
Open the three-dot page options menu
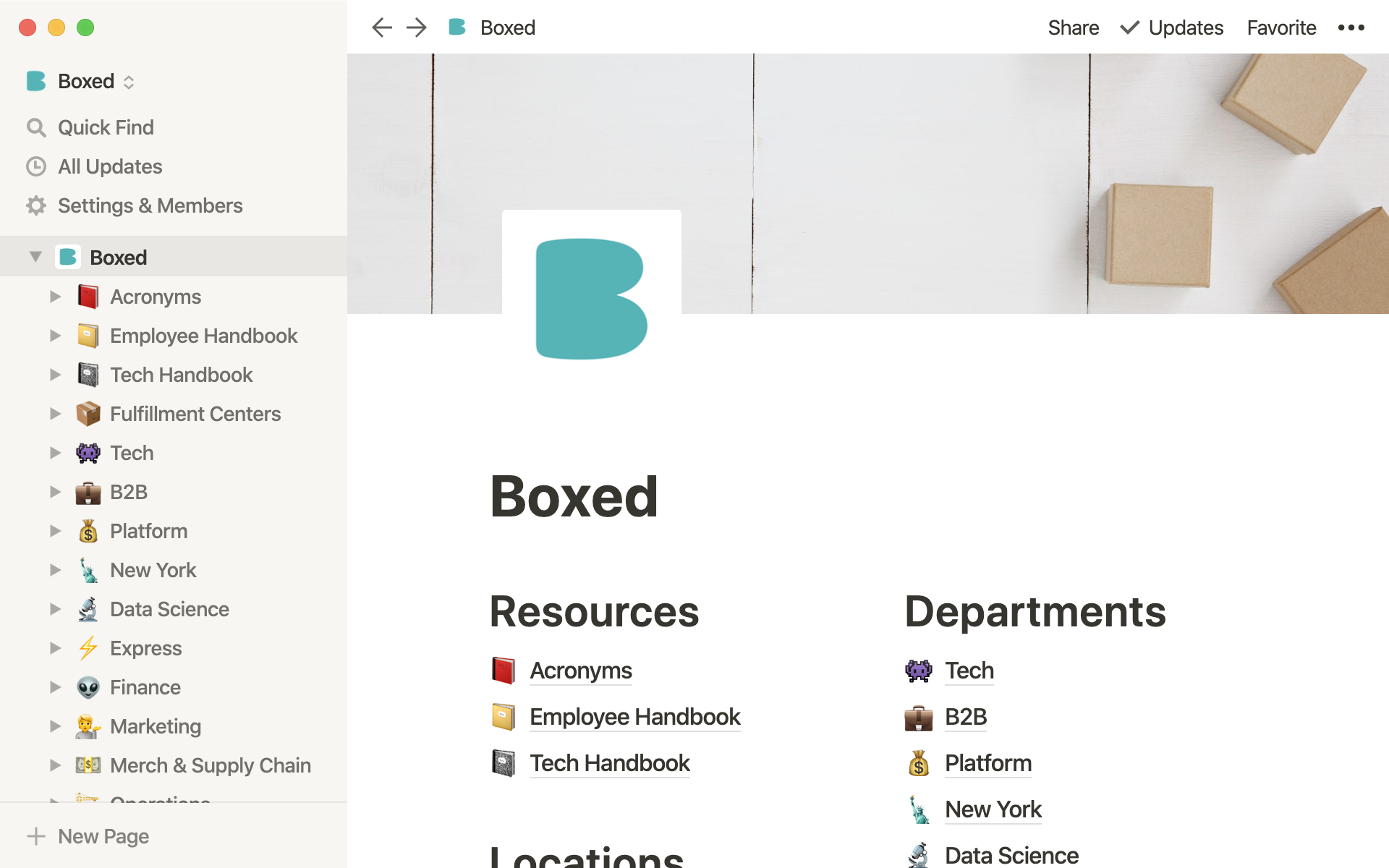pos(1351,27)
